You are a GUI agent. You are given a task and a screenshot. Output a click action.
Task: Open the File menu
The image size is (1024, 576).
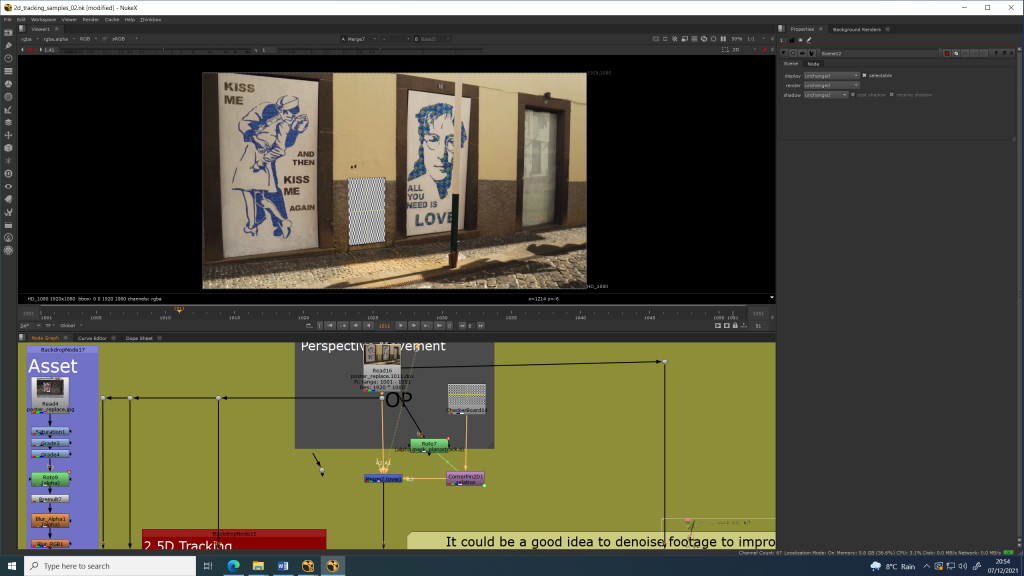[x=8, y=20]
